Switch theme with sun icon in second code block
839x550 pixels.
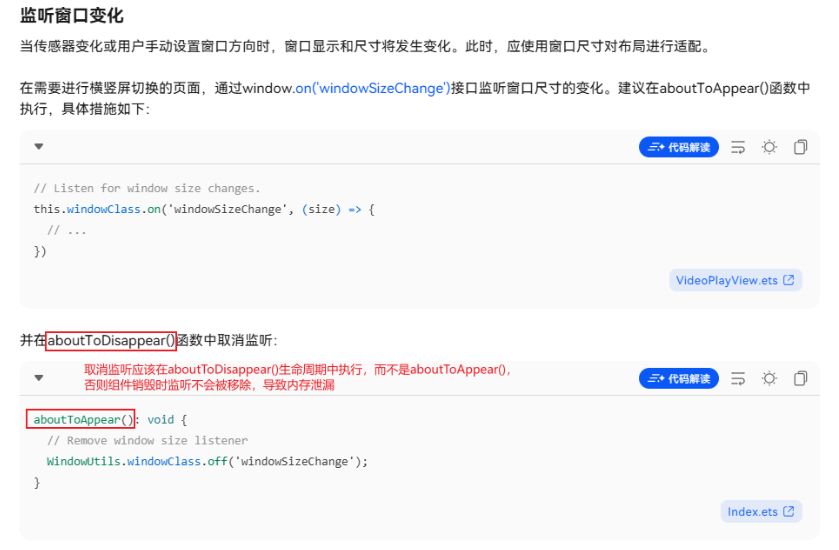769,379
